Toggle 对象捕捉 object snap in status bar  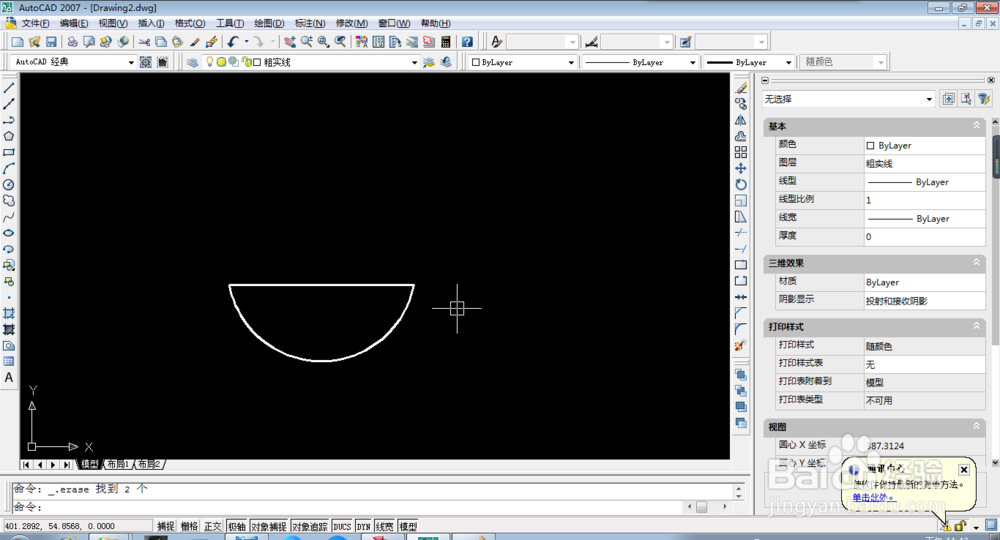click(x=268, y=527)
